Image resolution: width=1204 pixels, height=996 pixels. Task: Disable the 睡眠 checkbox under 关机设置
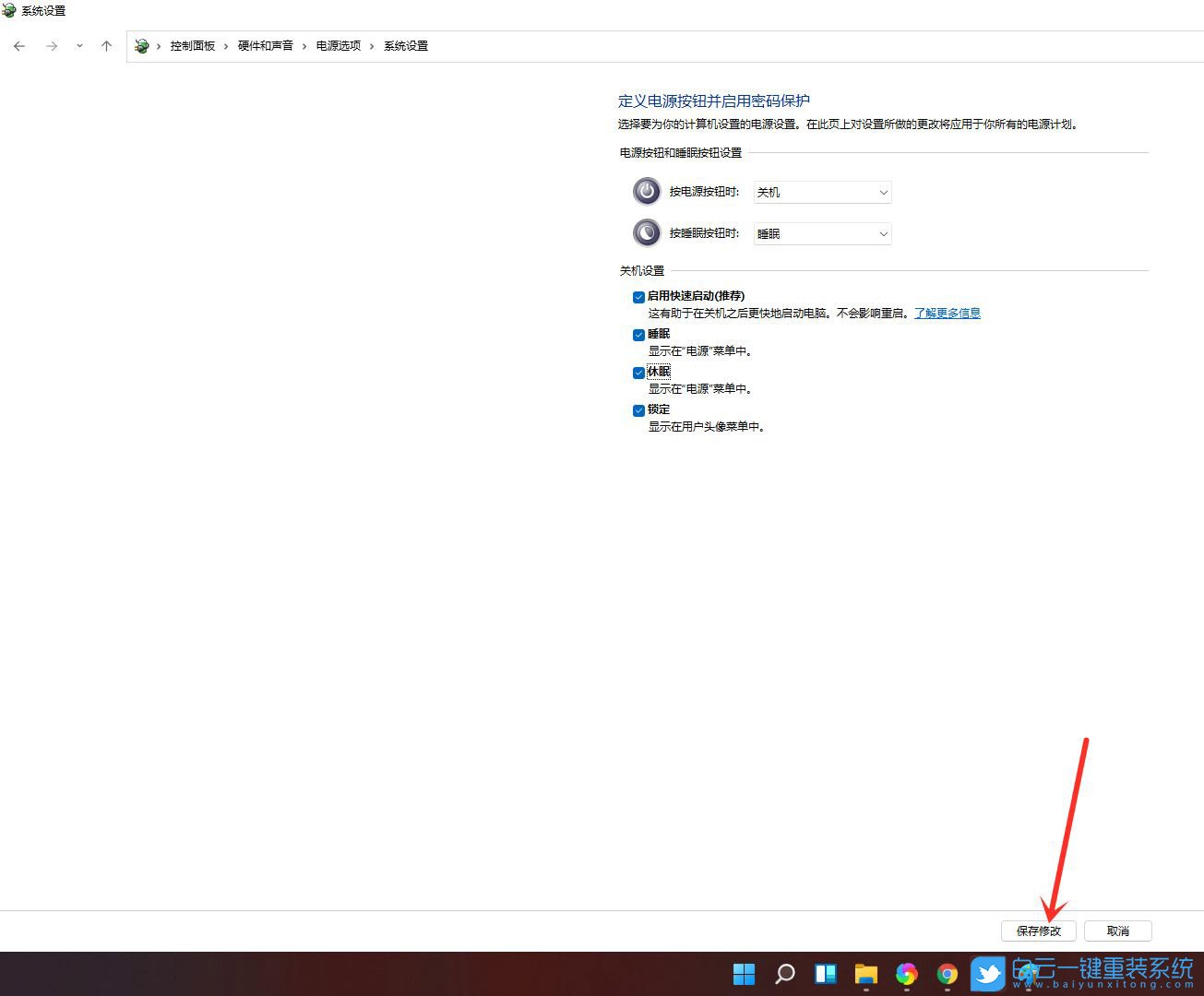tap(638, 335)
